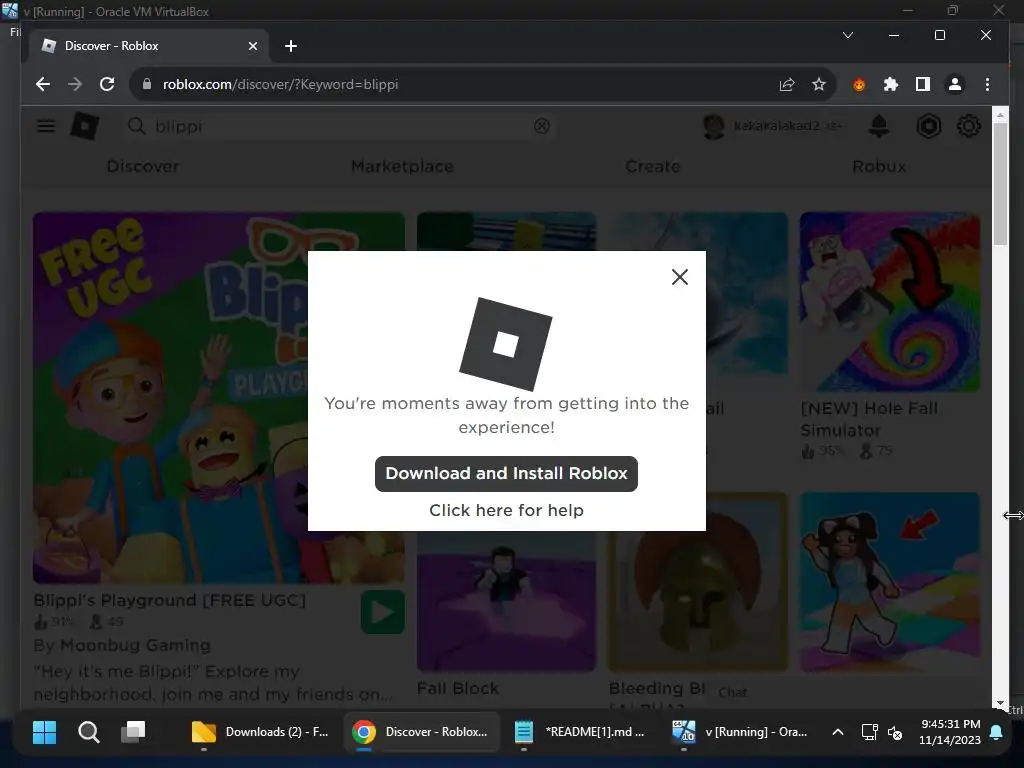Screen dimensions: 1024x768
Task: Select the Discover - Roblox tab
Action: (147, 46)
